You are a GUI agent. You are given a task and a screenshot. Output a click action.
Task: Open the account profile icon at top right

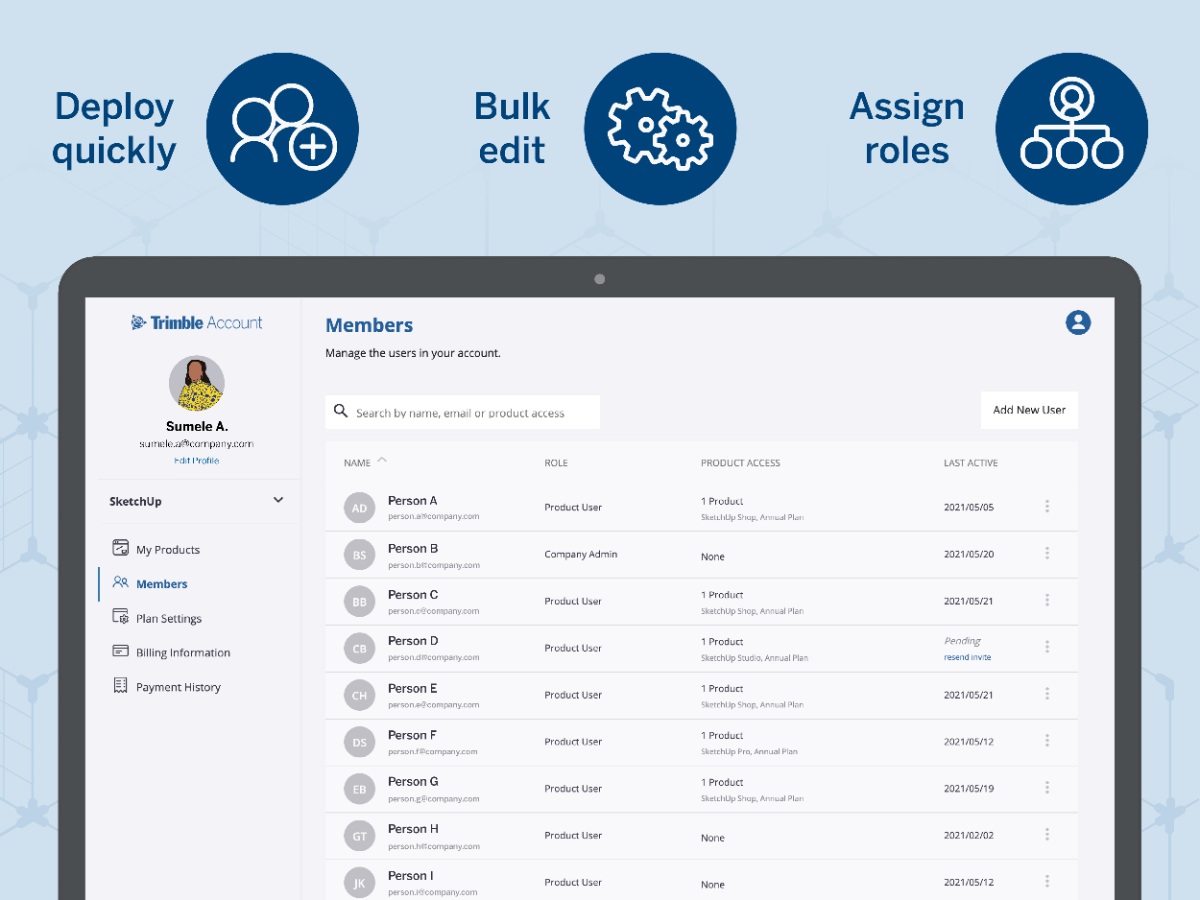pyautogui.click(x=1078, y=322)
